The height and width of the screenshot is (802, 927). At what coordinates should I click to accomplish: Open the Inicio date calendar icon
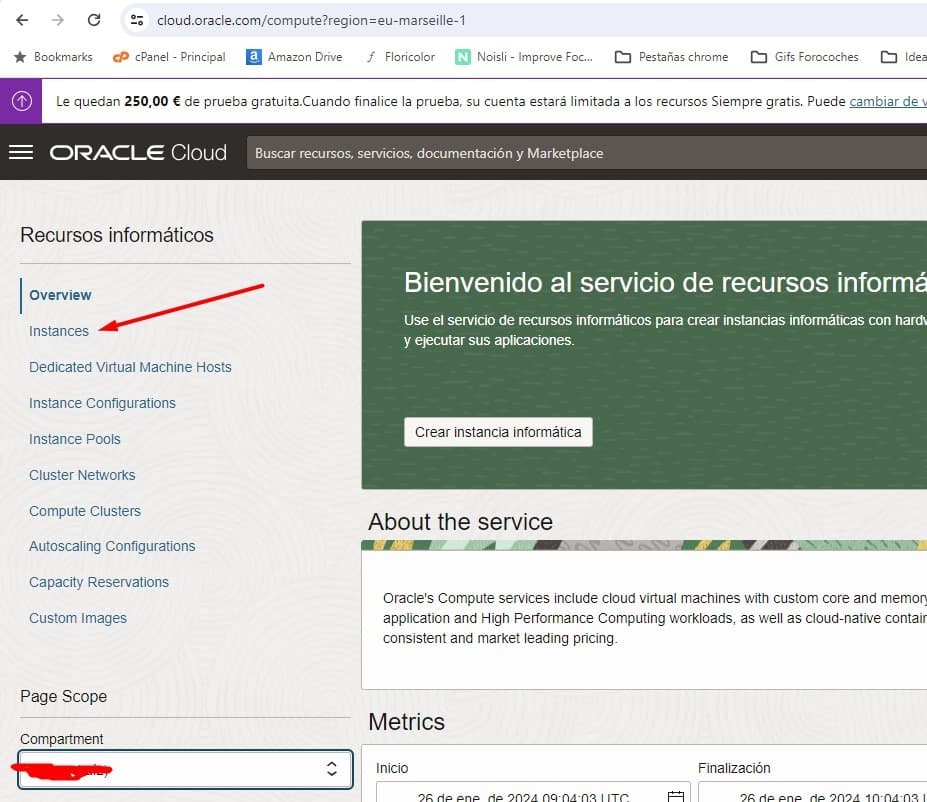click(675, 797)
